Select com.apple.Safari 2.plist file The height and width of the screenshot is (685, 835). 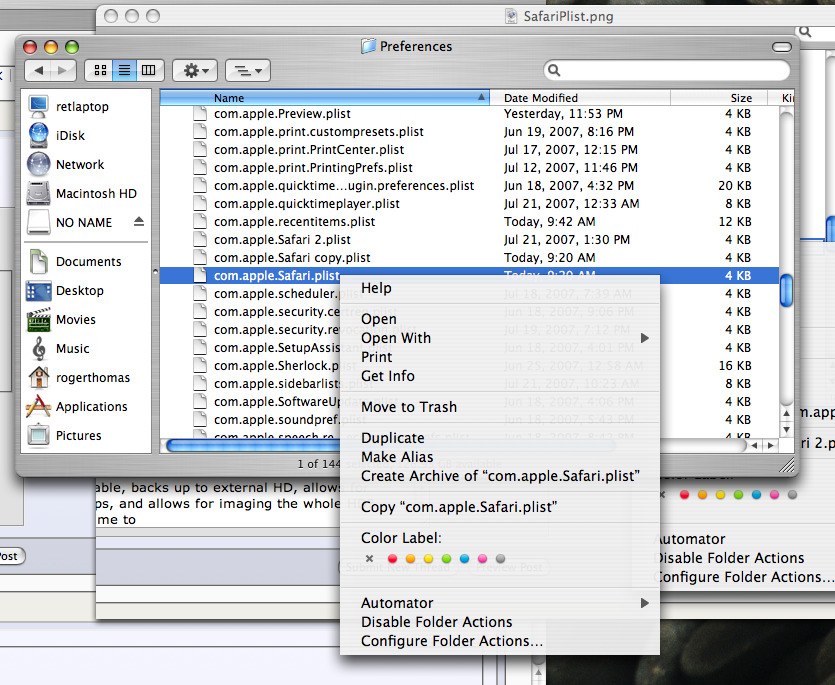coord(282,240)
